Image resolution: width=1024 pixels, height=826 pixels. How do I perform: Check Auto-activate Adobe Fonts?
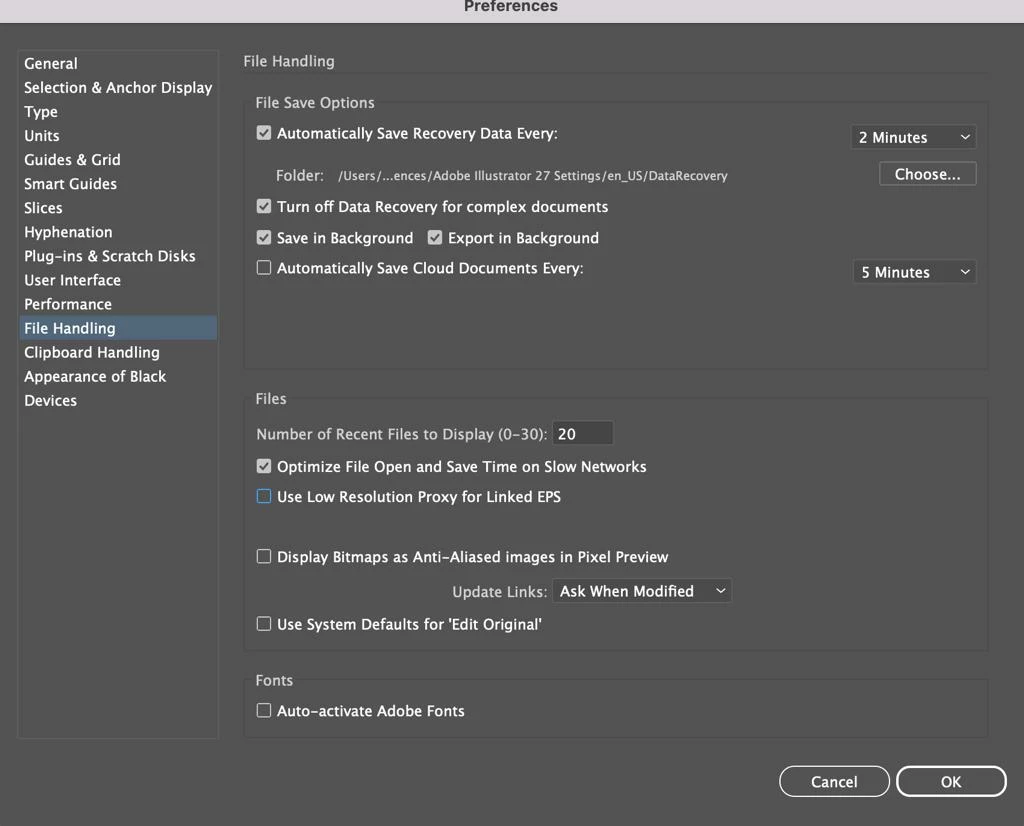[x=264, y=710]
